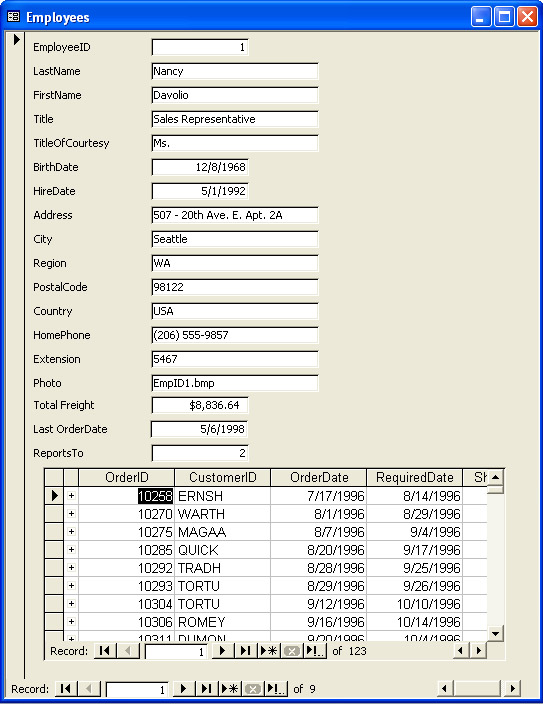Click the OrderDate column header
The width and height of the screenshot is (543, 704).
point(318,477)
